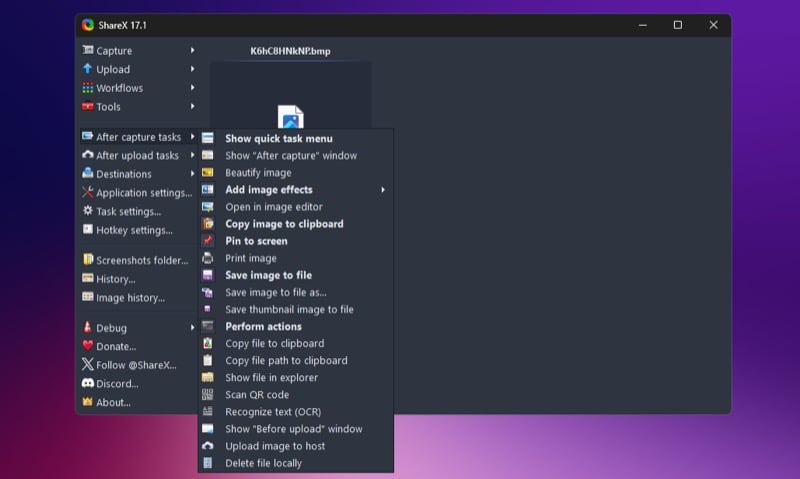Click the Image history icon
The width and height of the screenshot is (800, 479).
tap(88, 297)
